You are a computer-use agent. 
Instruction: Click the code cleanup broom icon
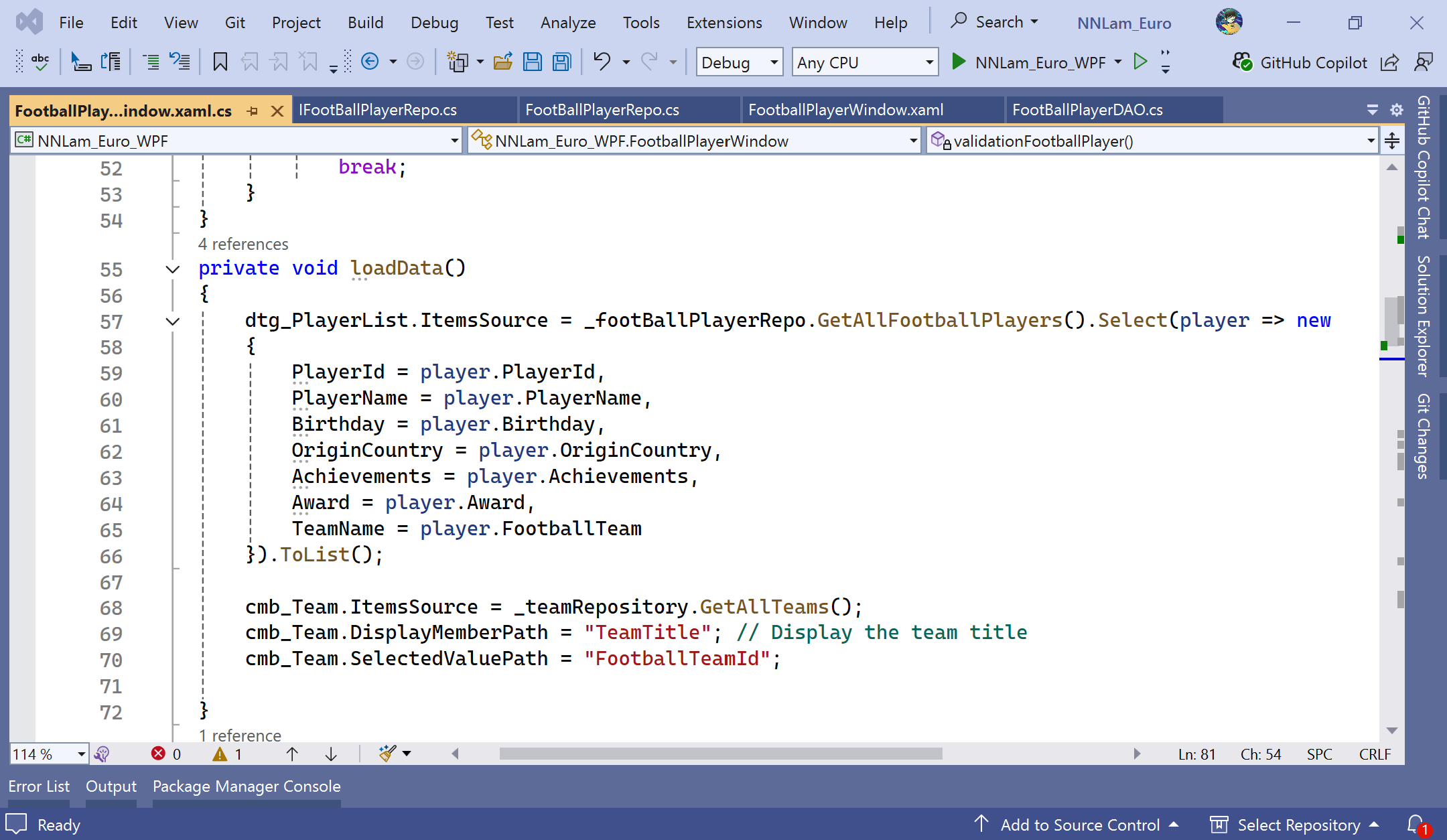(x=387, y=754)
